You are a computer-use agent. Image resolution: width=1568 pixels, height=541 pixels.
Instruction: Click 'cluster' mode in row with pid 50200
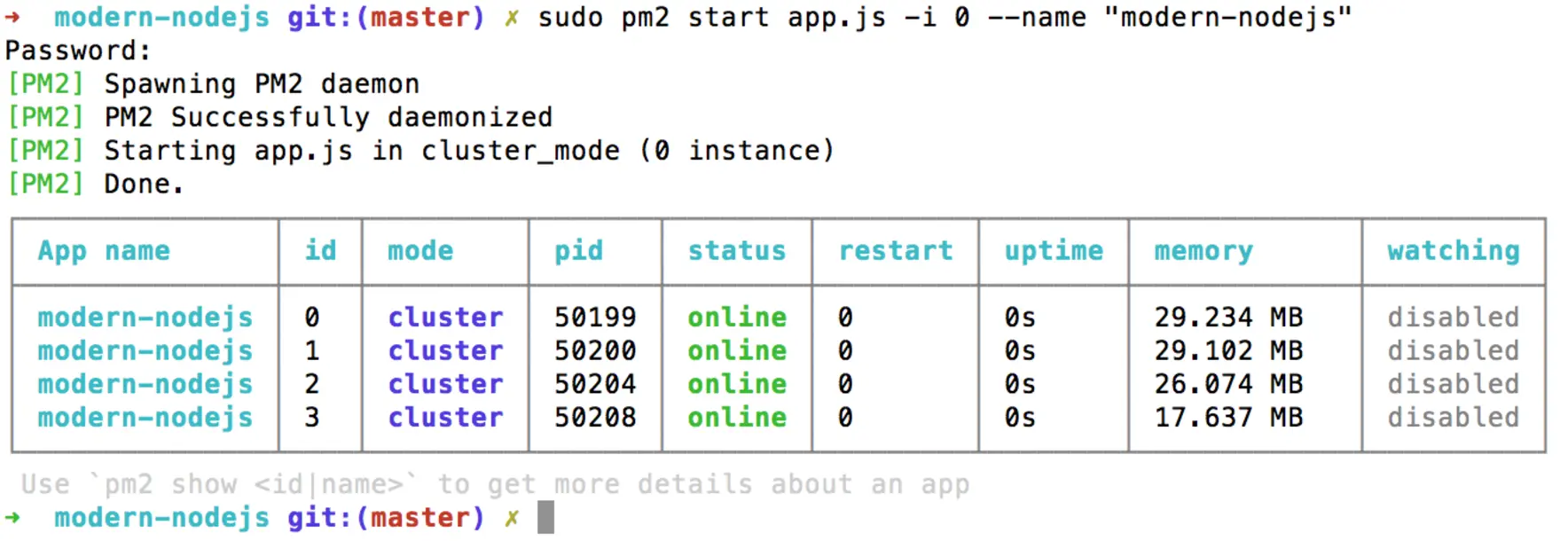pyautogui.click(x=445, y=351)
